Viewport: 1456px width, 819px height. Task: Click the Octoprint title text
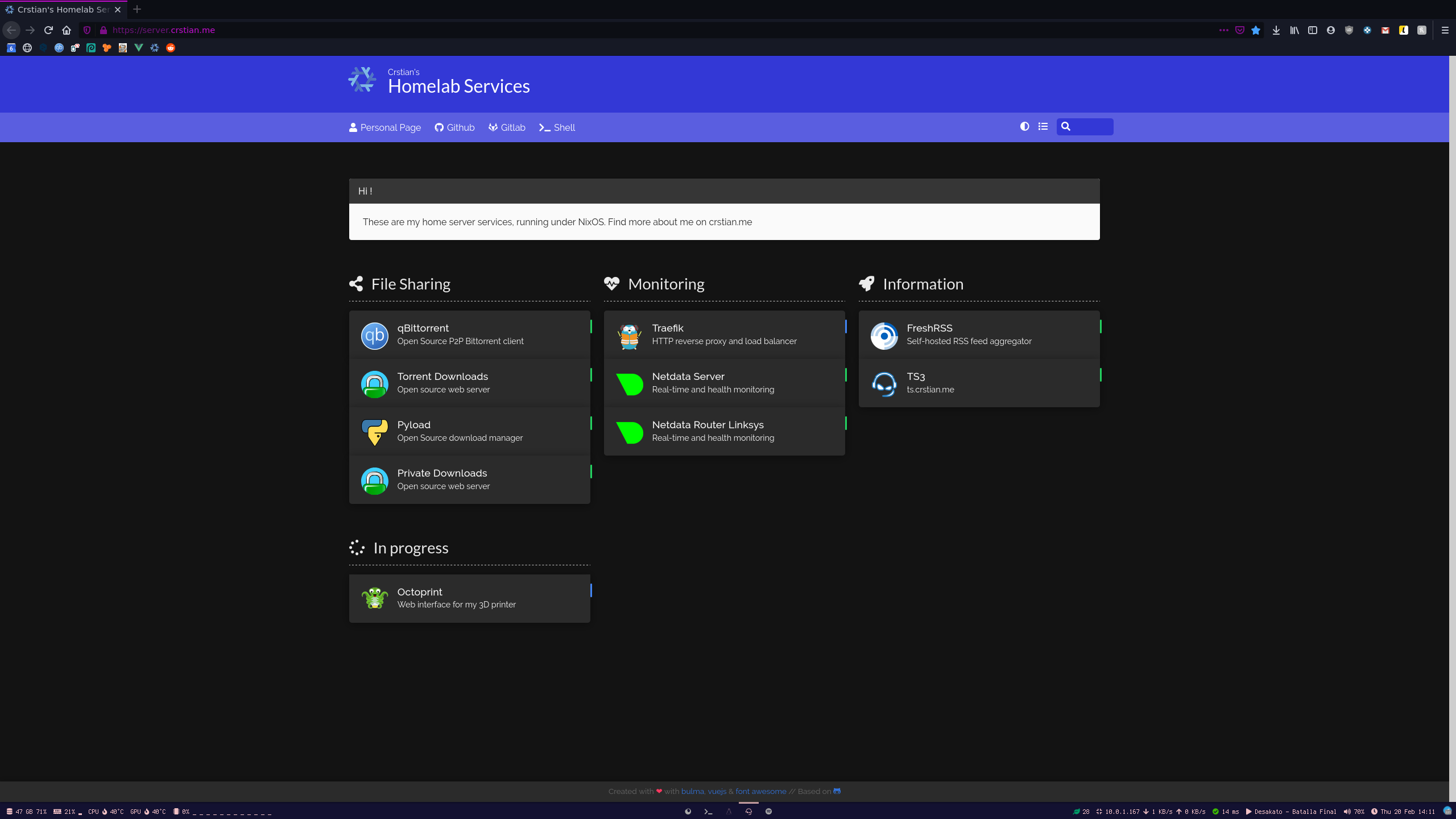[x=420, y=592]
